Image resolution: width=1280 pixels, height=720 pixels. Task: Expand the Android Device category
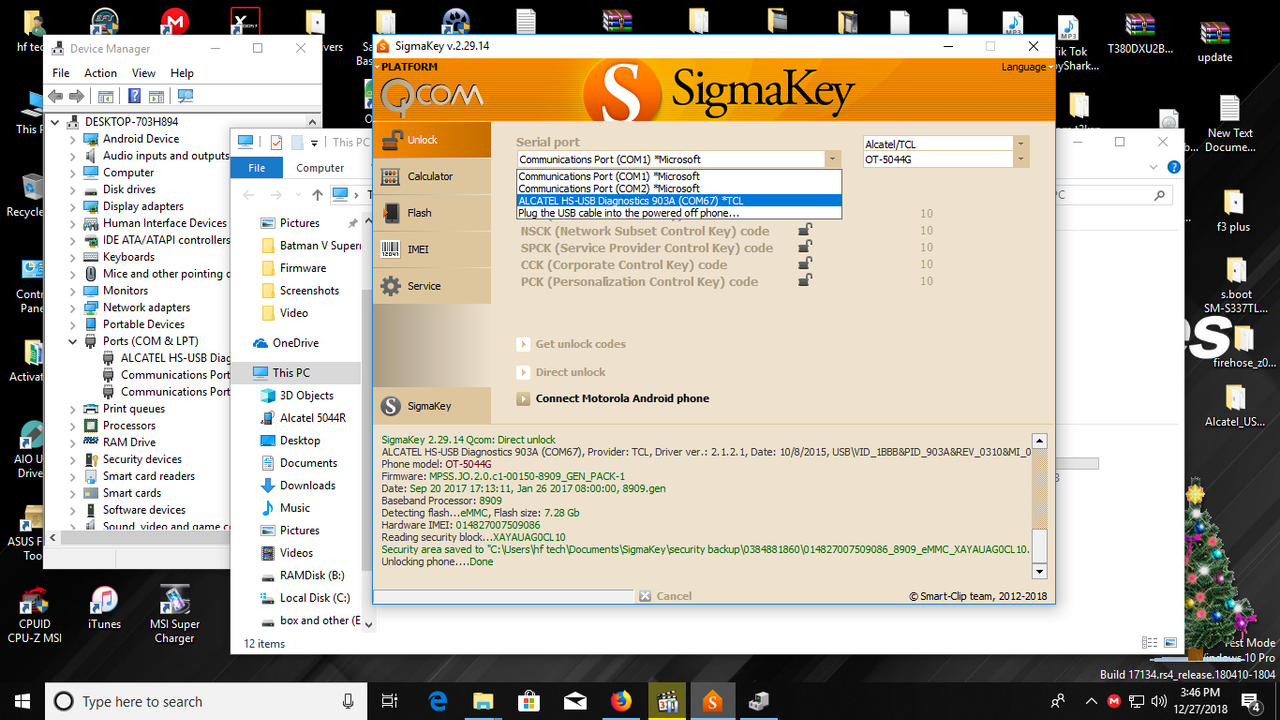(73, 139)
